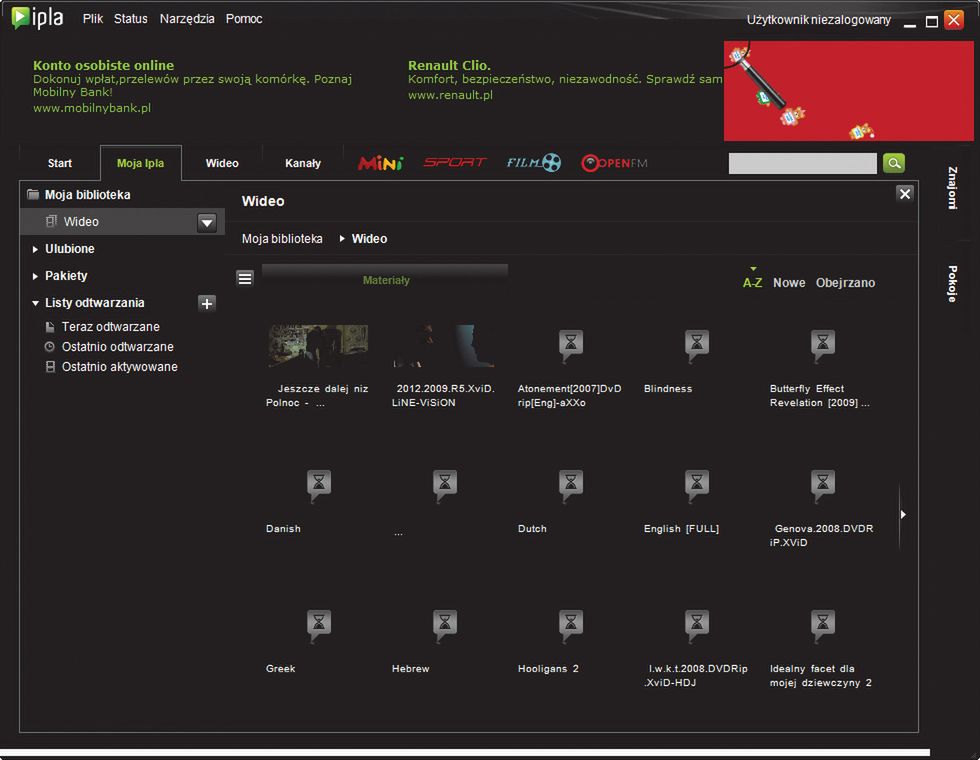Click hourglass icon above Greek
Screen dimensions: 980x760
click(319, 625)
